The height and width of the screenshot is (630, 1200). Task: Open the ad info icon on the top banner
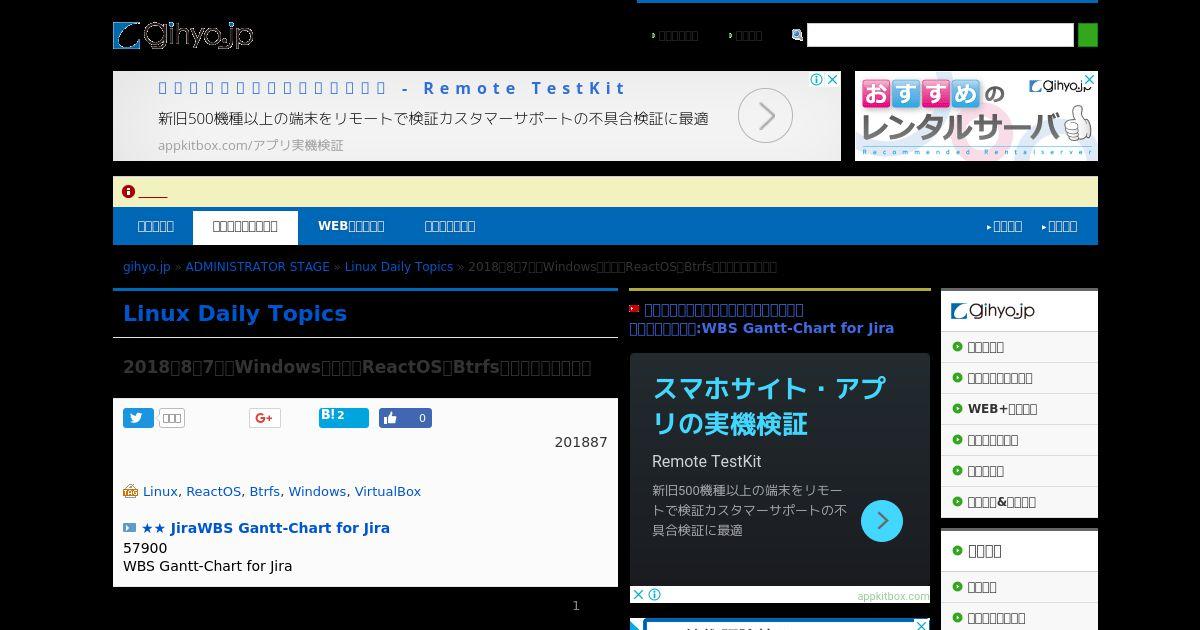pyautogui.click(x=817, y=79)
